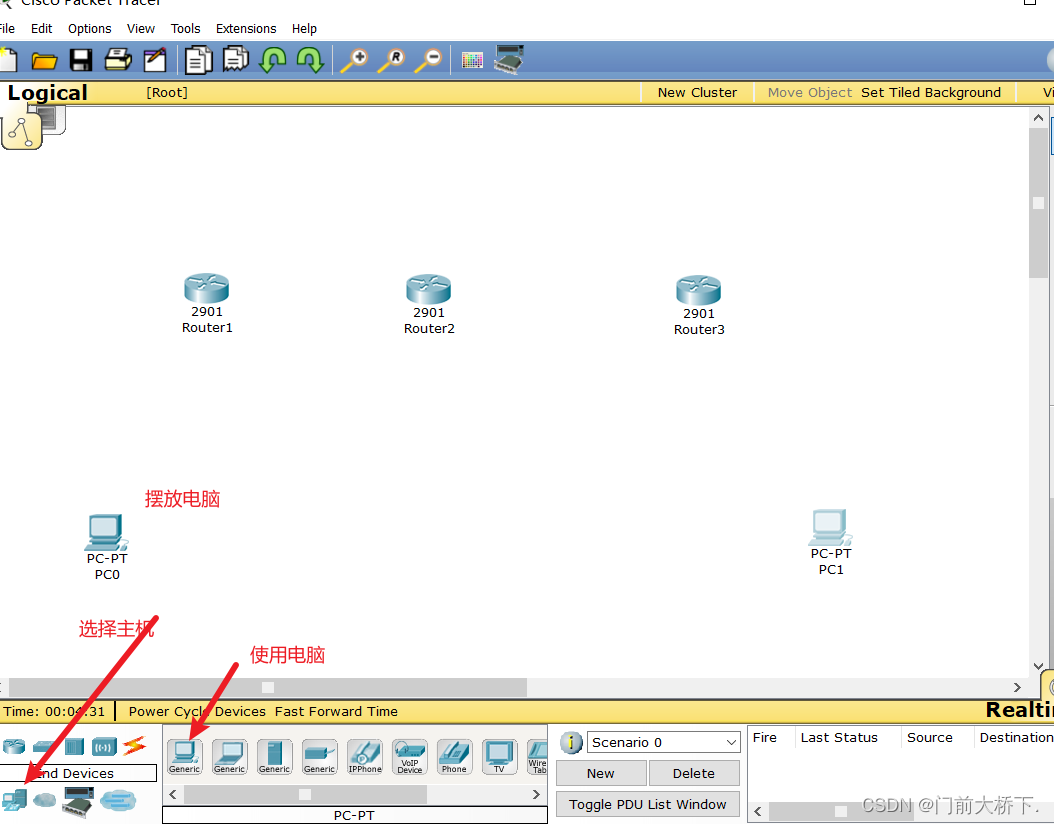
Task: Open the Scenario 0 dropdown
Action: (663, 742)
